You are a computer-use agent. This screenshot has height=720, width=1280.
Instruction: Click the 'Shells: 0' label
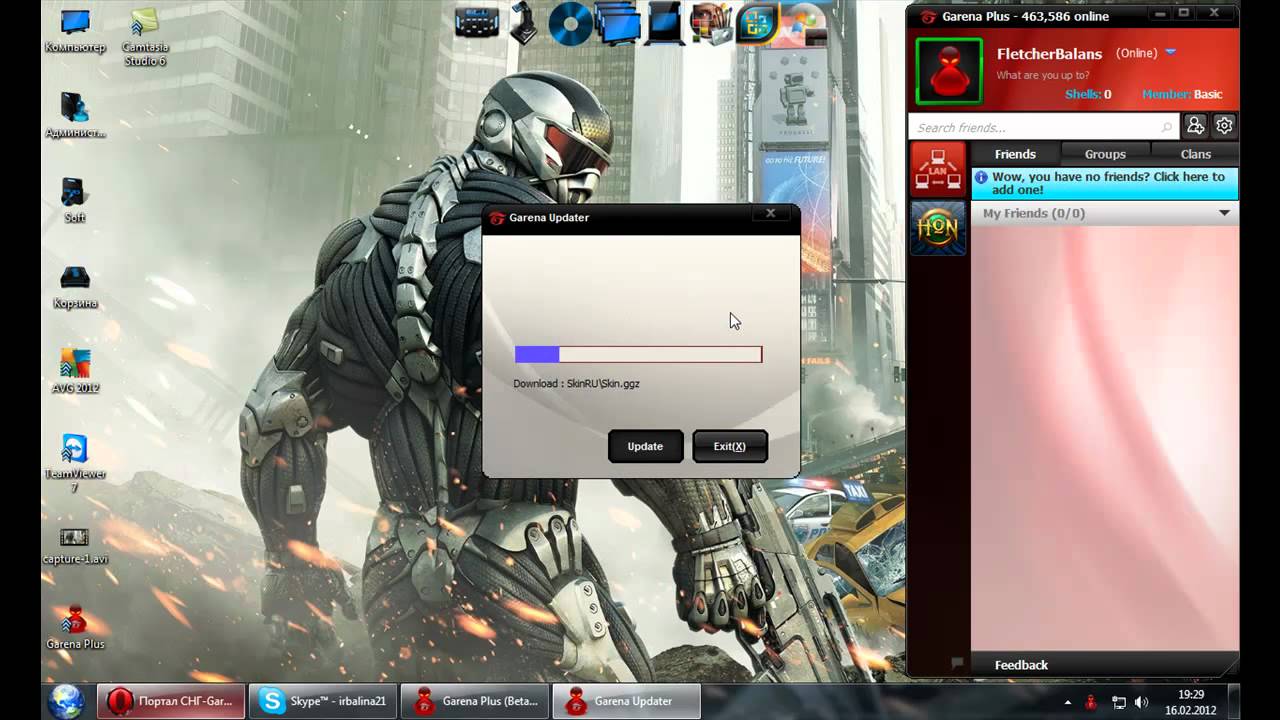(1088, 94)
